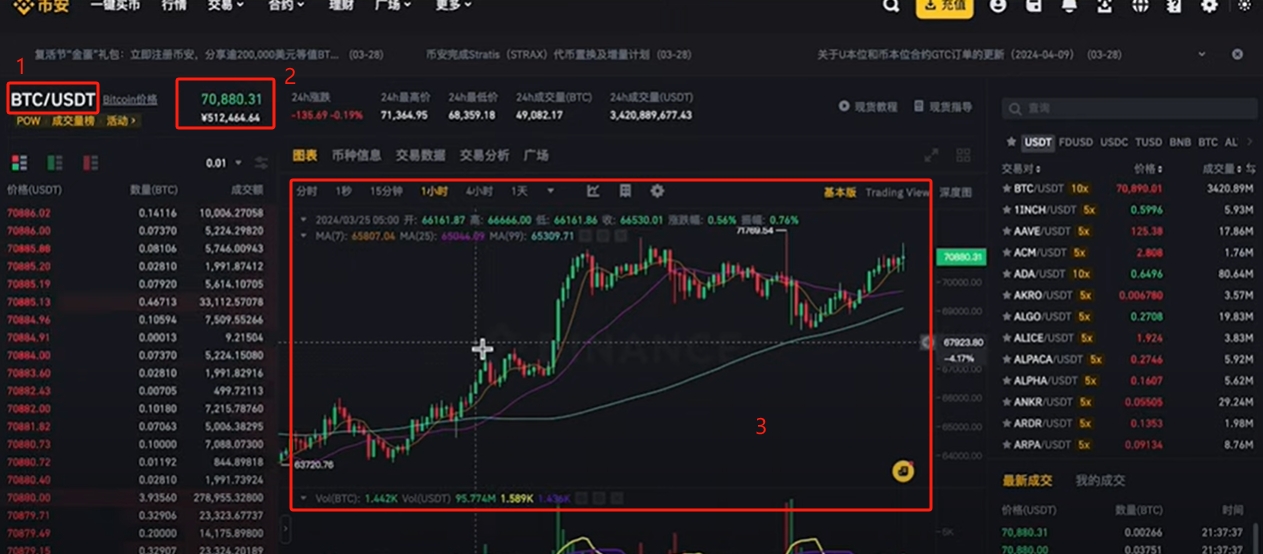Switch to the 币种信息 tab
1263x554 pixels.
[x=356, y=155]
